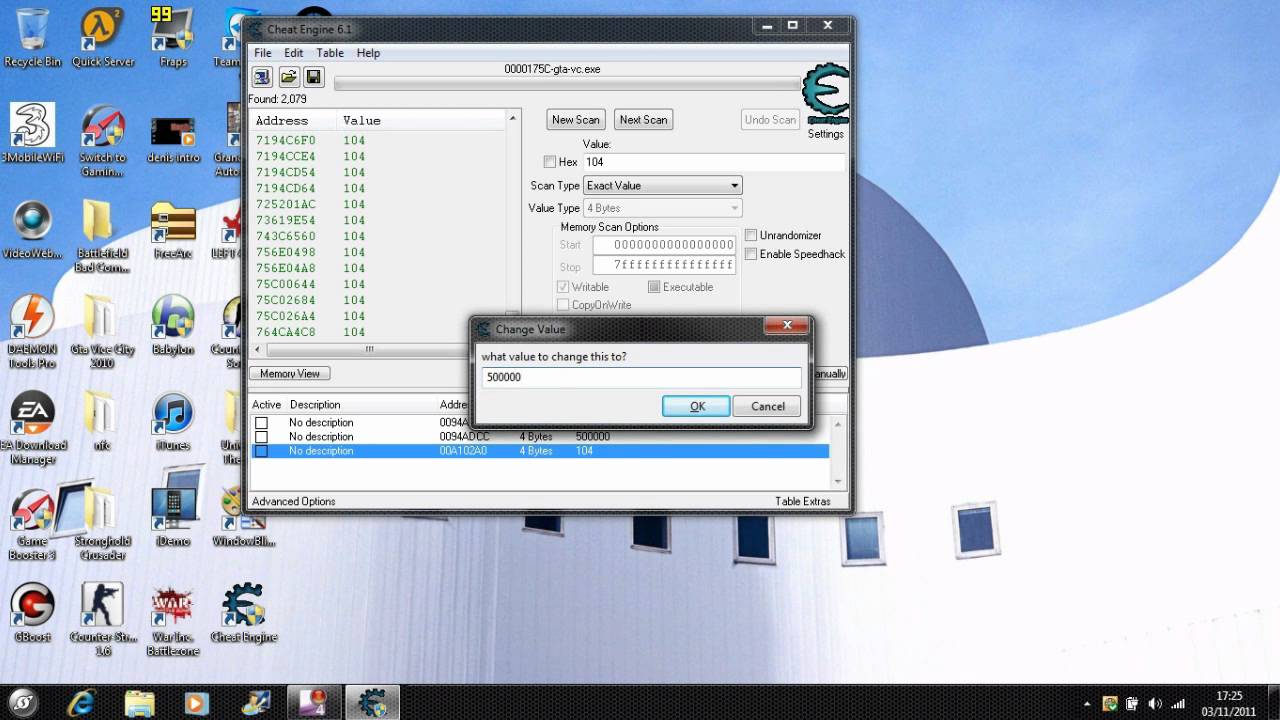Toggle the Writable checkbox

pos(563,287)
